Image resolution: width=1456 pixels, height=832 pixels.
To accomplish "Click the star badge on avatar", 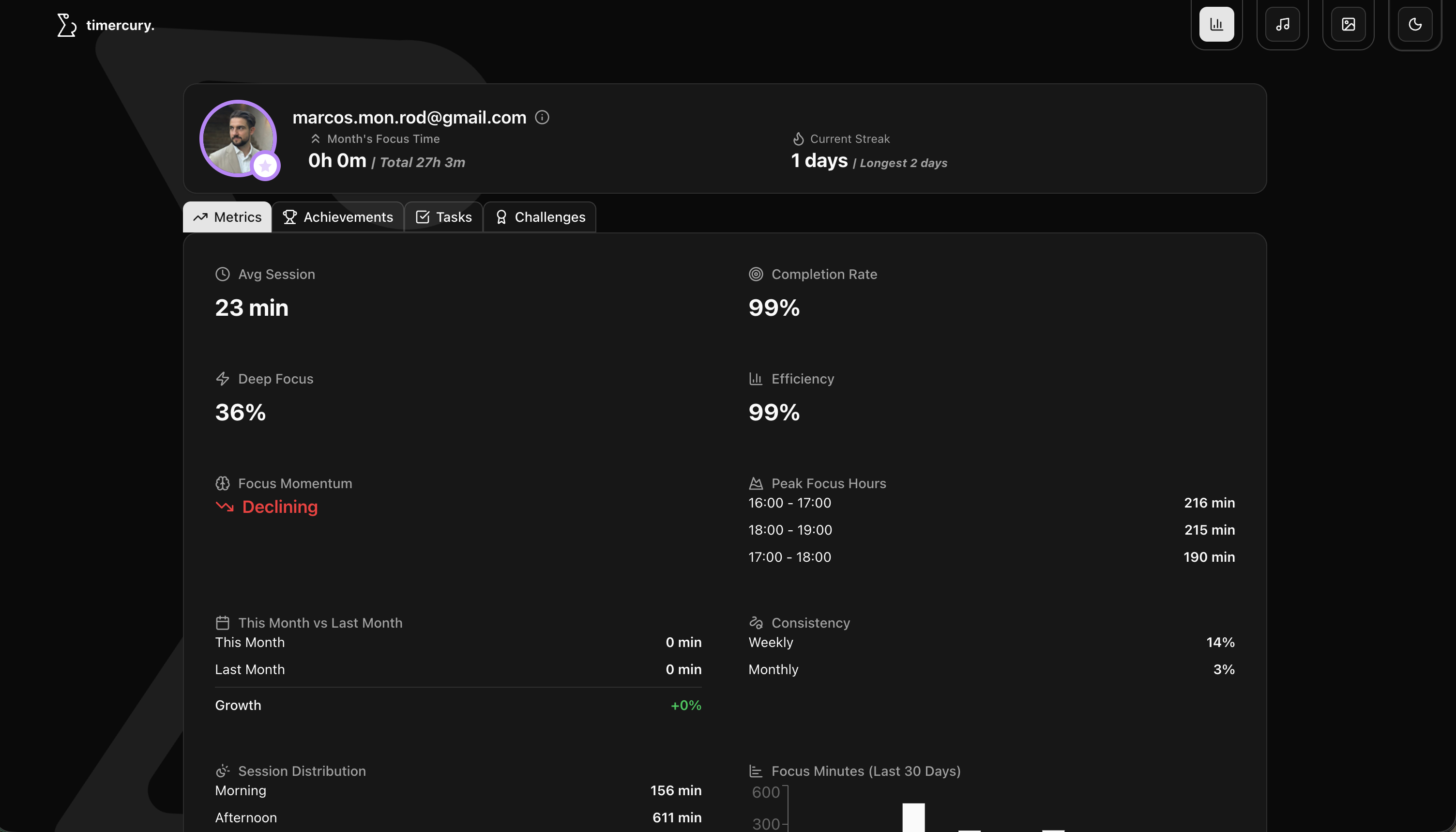I will [265, 166].
